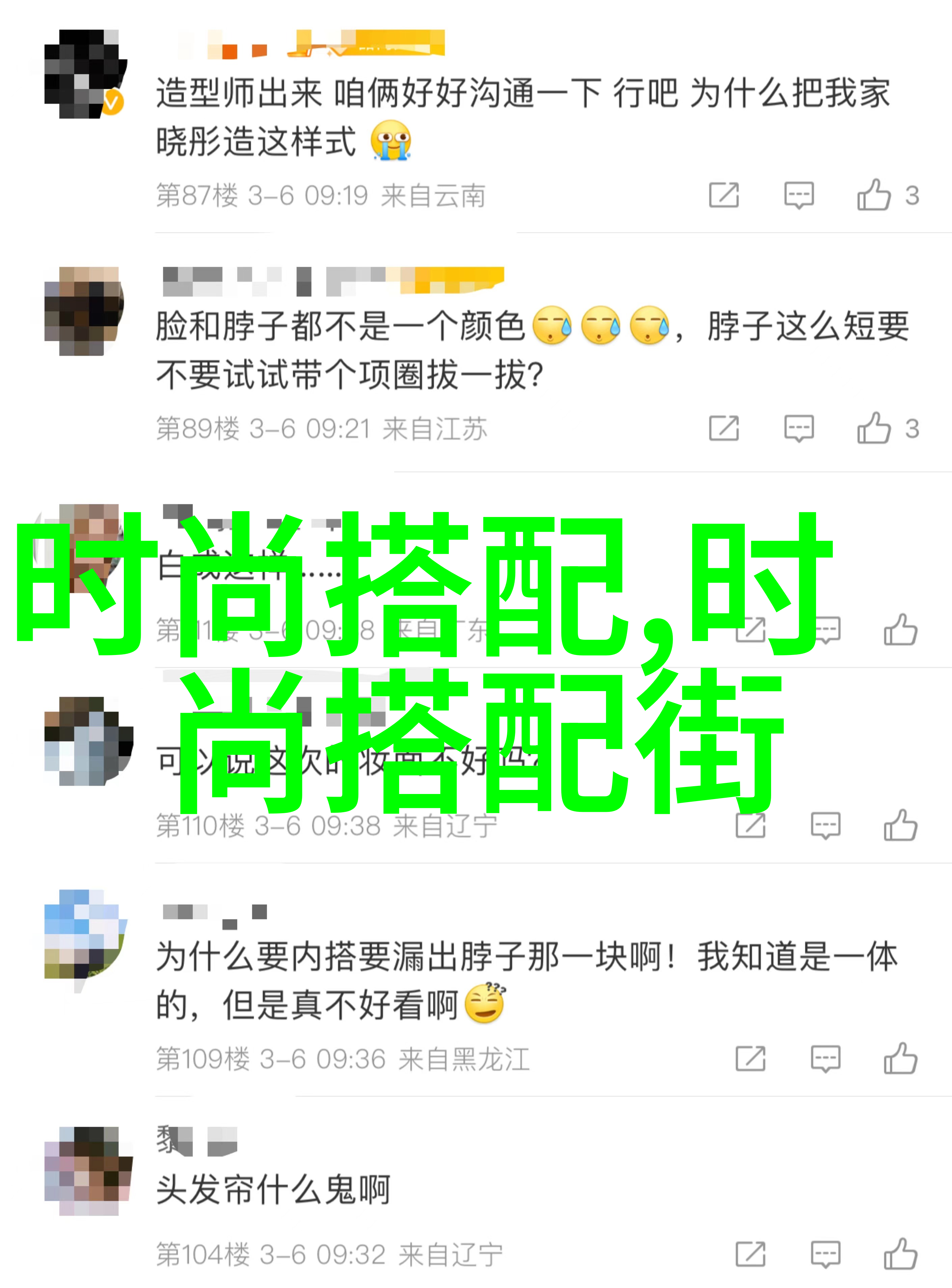Viewport: 952px width, 1288px height.
Task: Share the 第109楼 comment
Action: coord(750,1059)
